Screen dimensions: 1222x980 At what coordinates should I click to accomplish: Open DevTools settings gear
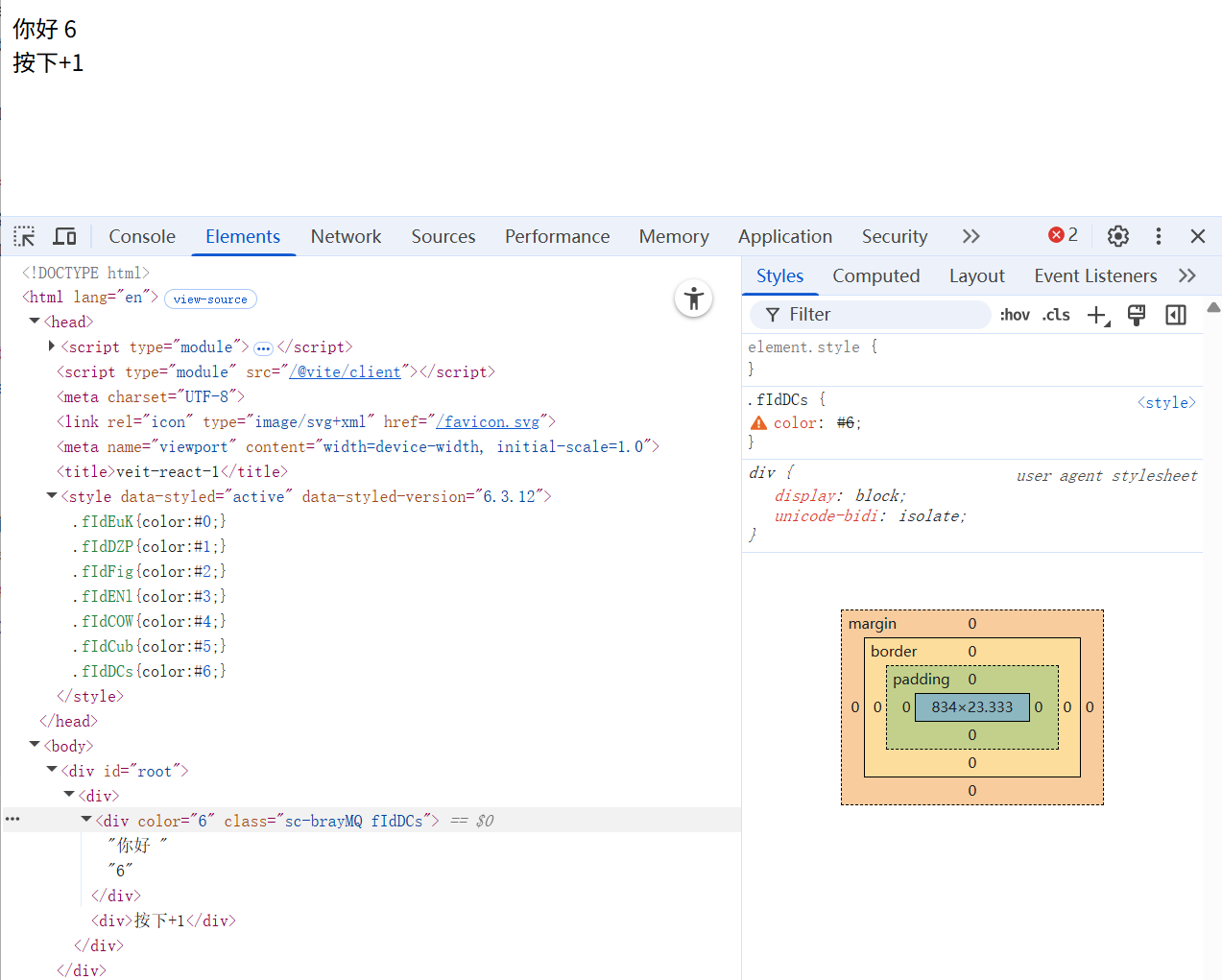1117,236
